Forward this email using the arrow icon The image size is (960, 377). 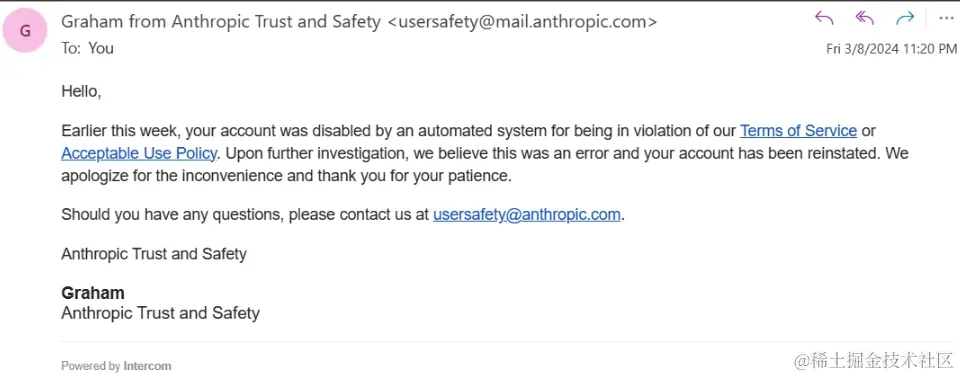[904, 18]
